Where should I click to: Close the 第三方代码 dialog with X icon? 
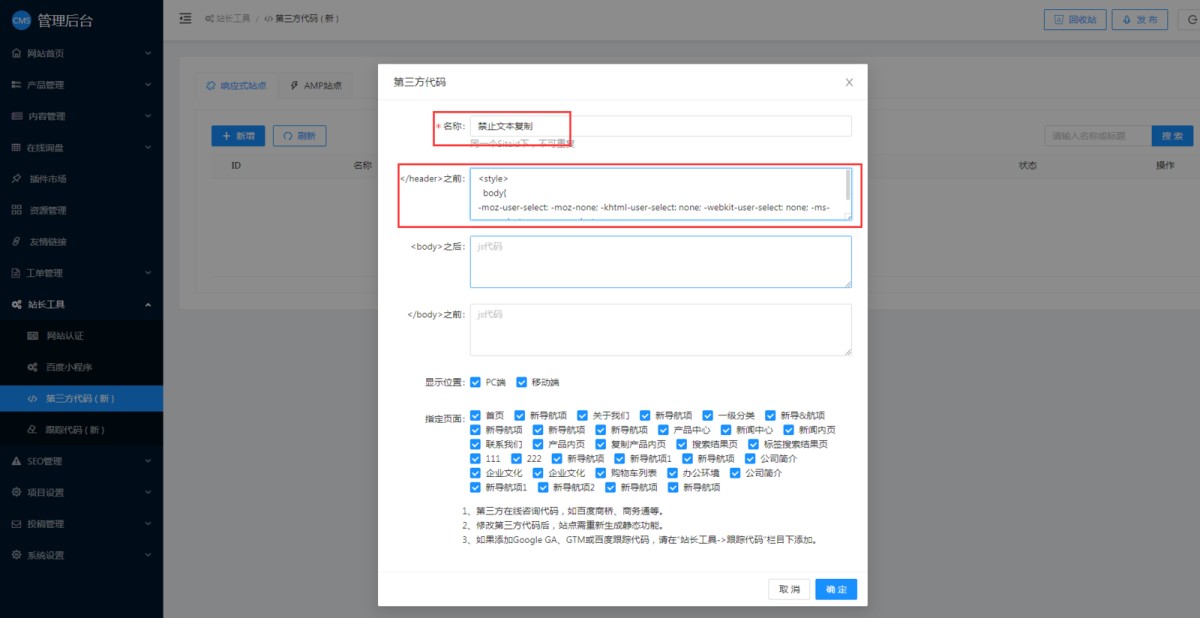(849, 83)
